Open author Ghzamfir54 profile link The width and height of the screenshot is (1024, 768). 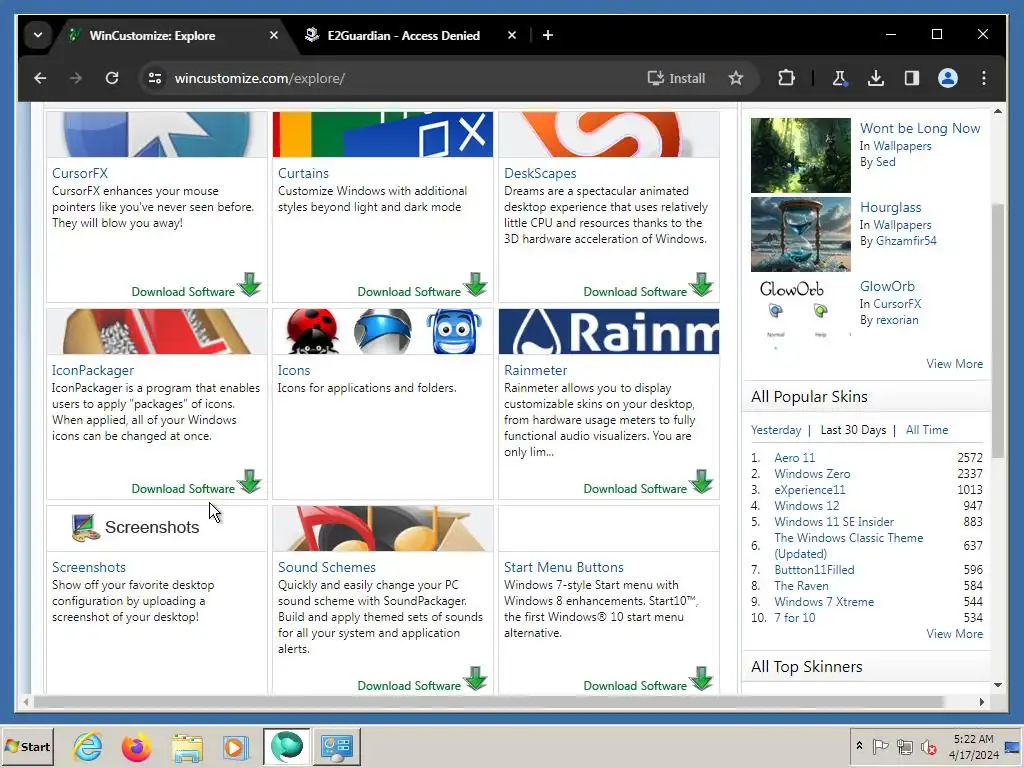pyautogui.click(x=906, y=241)
